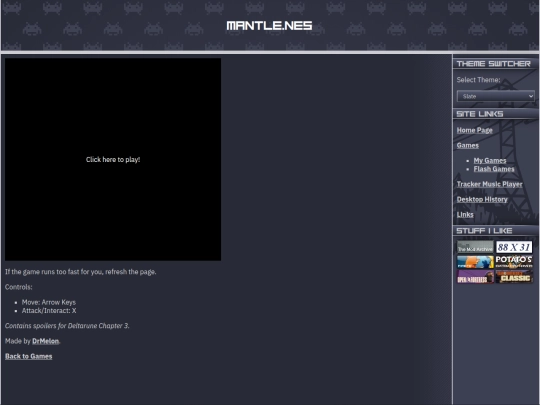Click the Deltarune spoilers notice text
The width and height of the screenshot is (540, 405).
(67, 325)
